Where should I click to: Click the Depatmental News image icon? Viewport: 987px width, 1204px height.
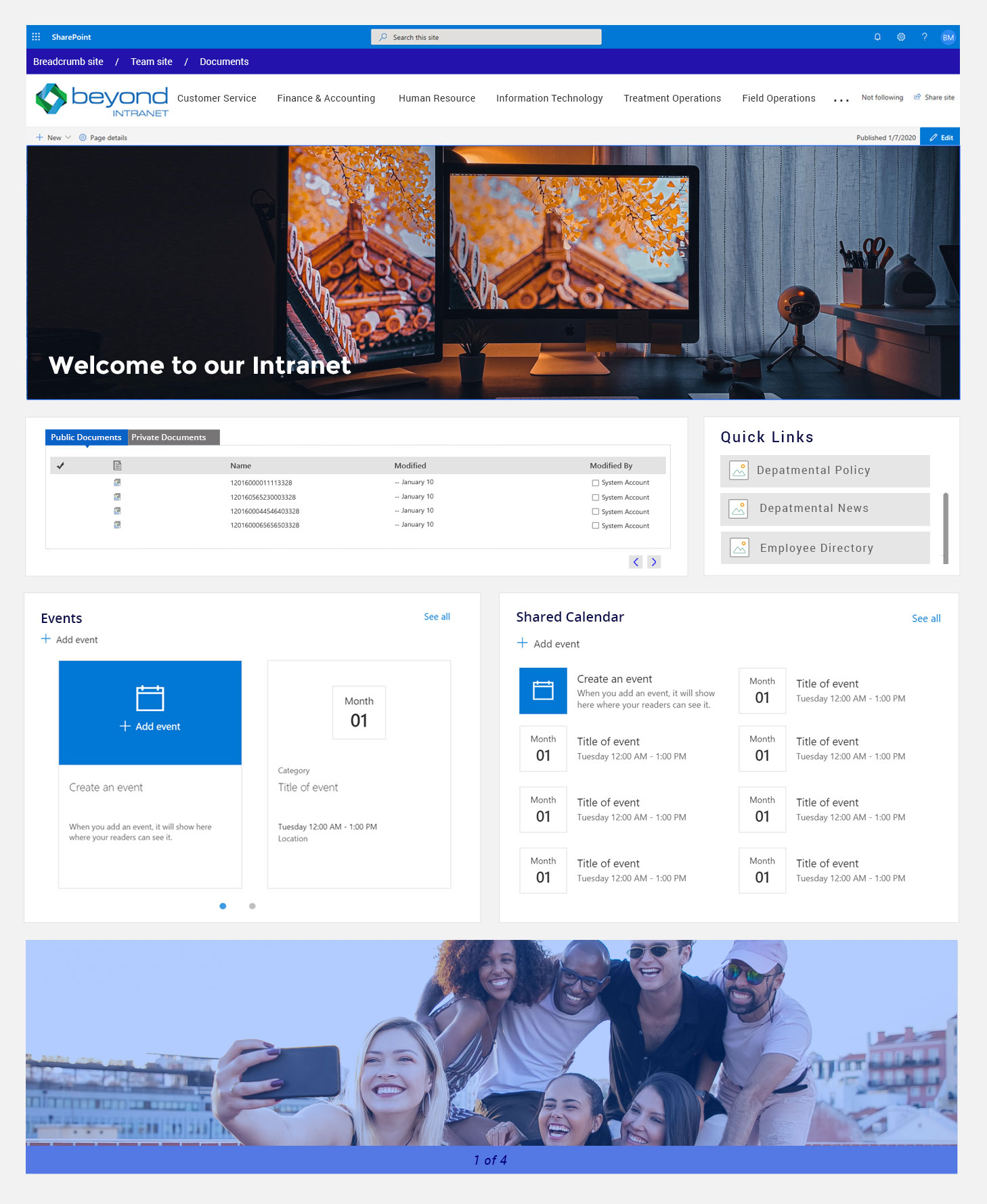pos(739,509)
